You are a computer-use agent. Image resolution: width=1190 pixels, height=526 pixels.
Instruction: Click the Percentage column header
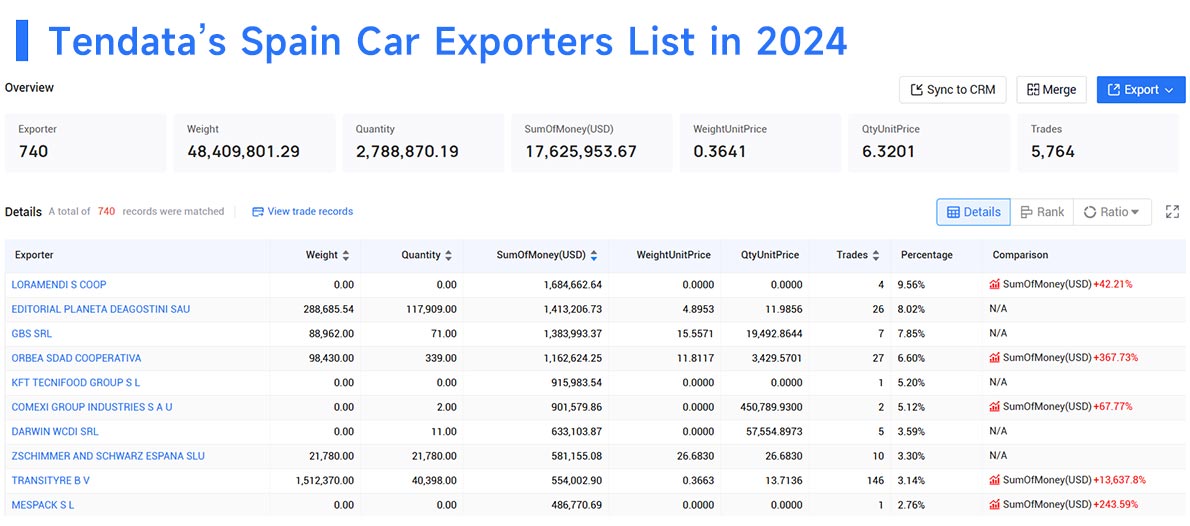(x=927, y=256)
